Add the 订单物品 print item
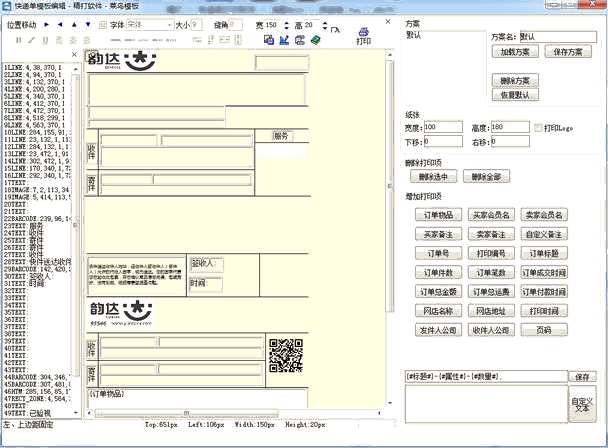Image resolution: width=608 pixels, height=448 pixels. [437, 215]
